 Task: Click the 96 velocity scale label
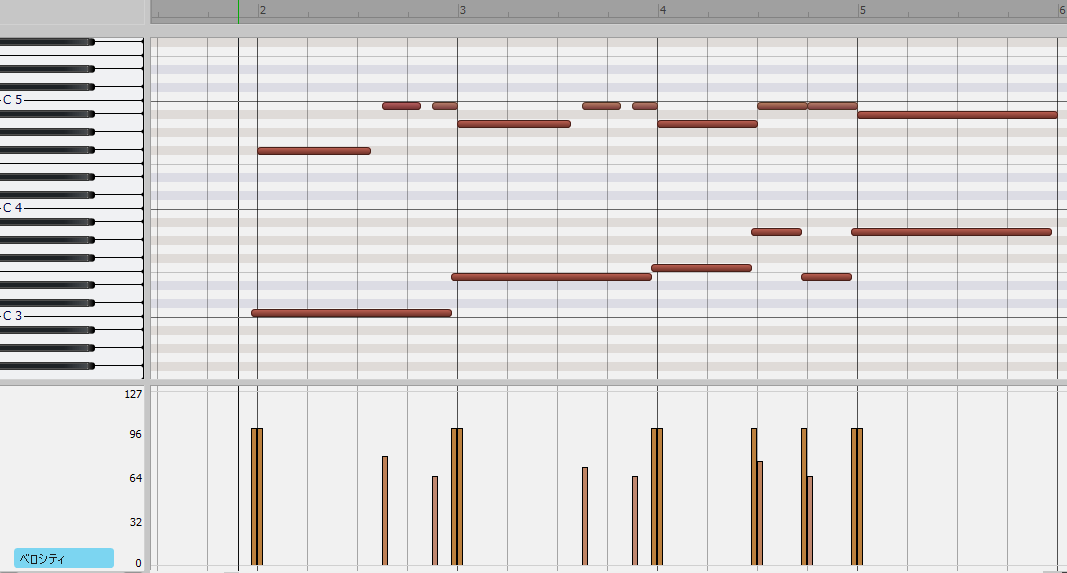point(135,434)
